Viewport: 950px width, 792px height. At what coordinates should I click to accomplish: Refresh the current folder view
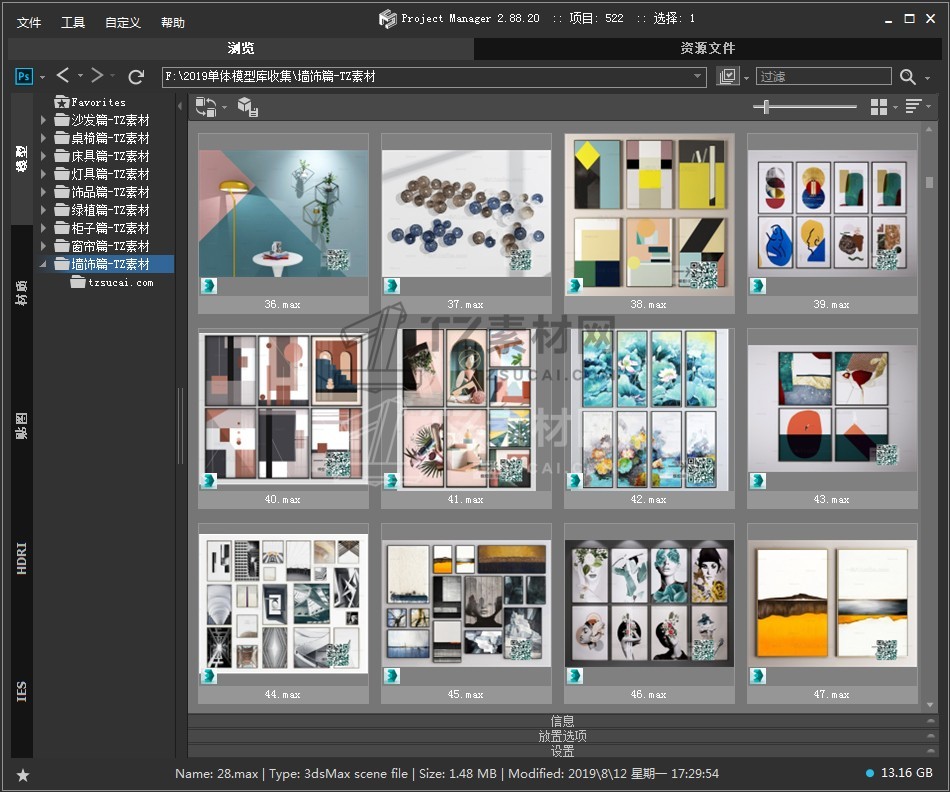pos(136,76)
